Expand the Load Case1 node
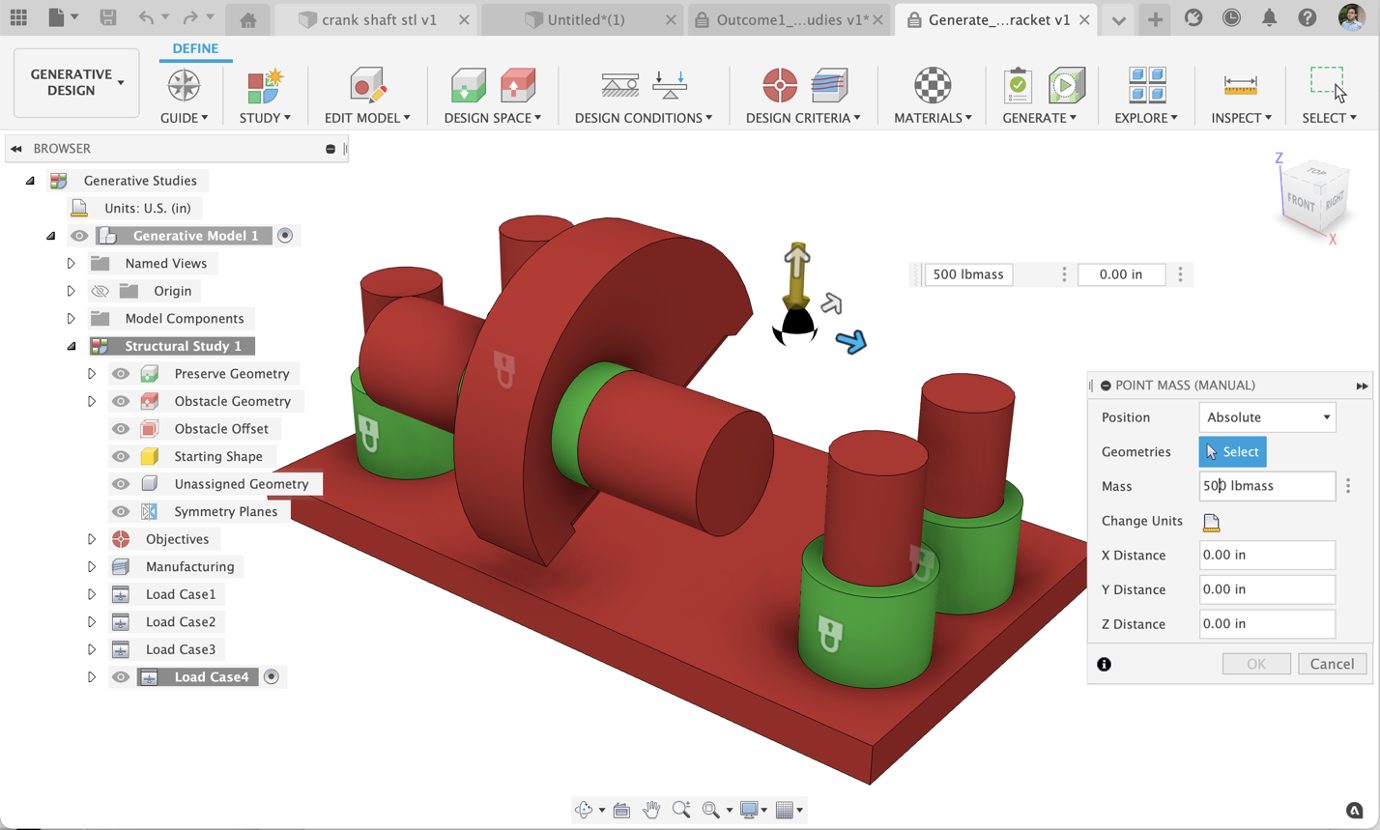The width and height of the screenshot is (1380, 830). pos(92,594)
